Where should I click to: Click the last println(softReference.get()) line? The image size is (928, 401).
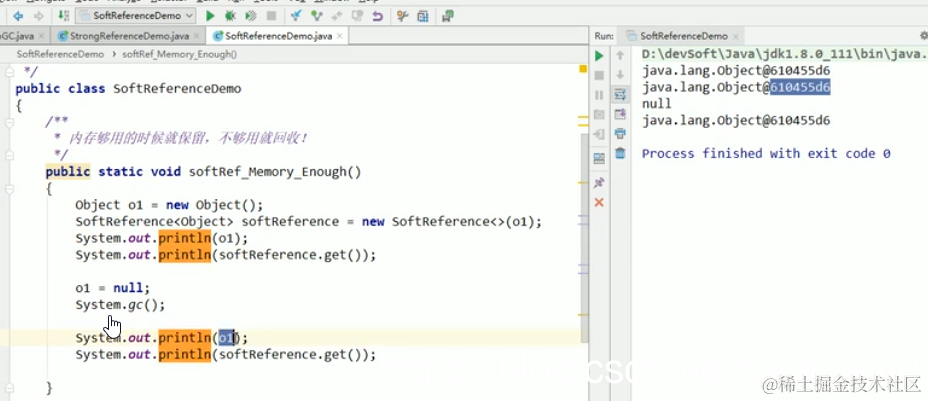(x=226, y=355)
